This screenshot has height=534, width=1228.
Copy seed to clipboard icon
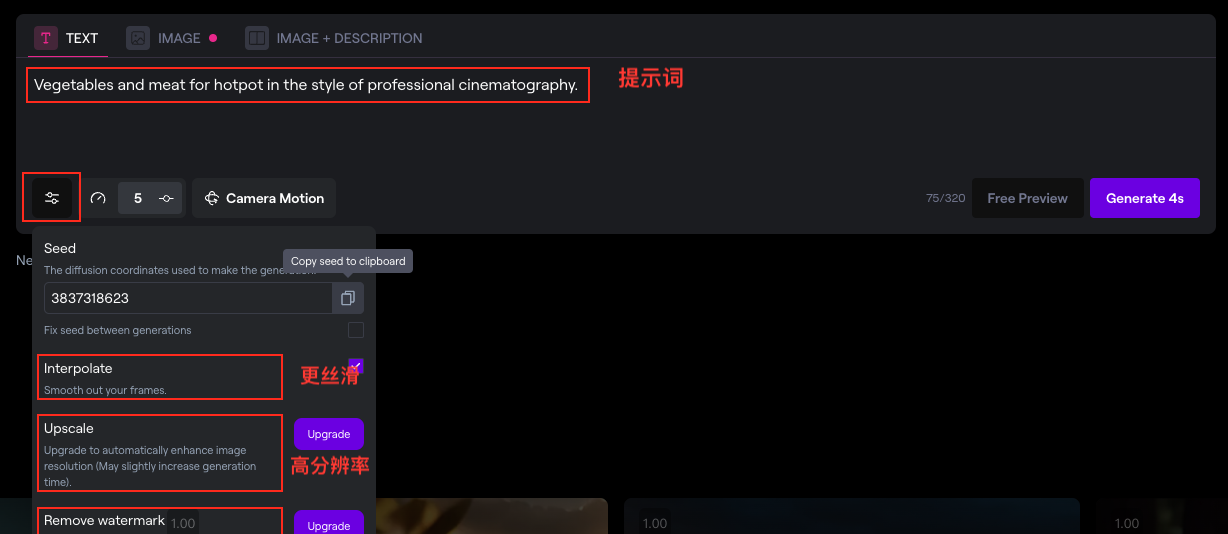pos(348,298)
